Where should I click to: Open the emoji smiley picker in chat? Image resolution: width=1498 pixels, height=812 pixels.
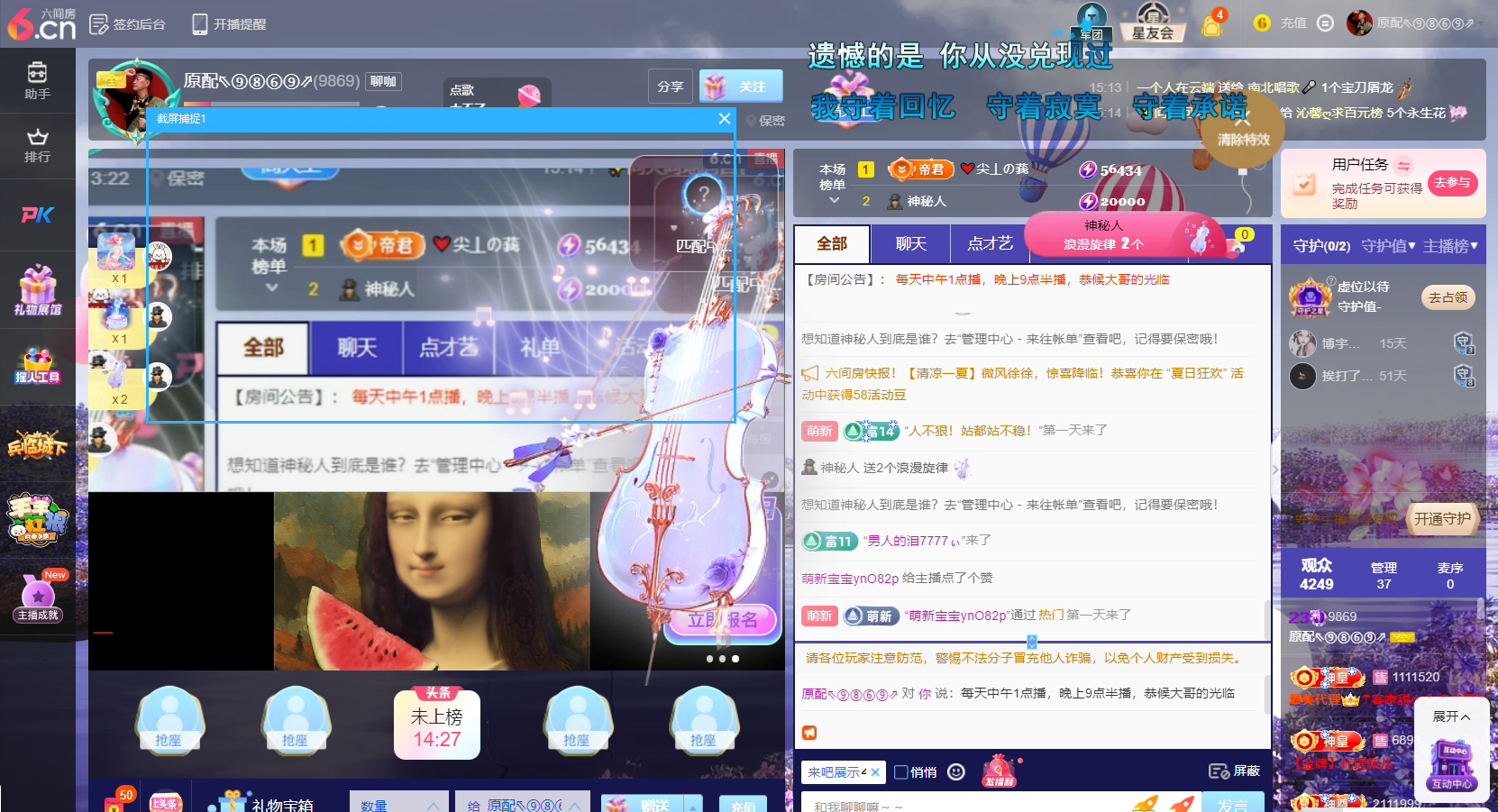956,771
